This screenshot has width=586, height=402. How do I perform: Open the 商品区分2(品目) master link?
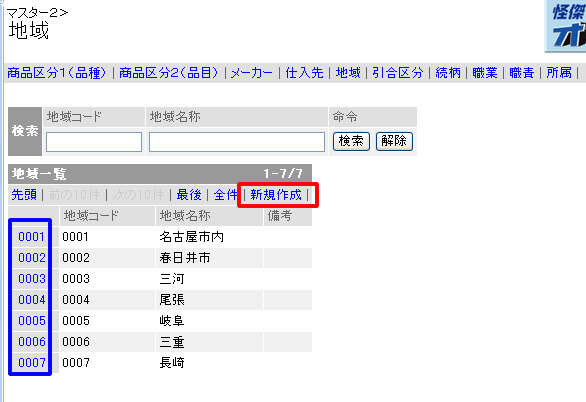(x=169, y=72)
